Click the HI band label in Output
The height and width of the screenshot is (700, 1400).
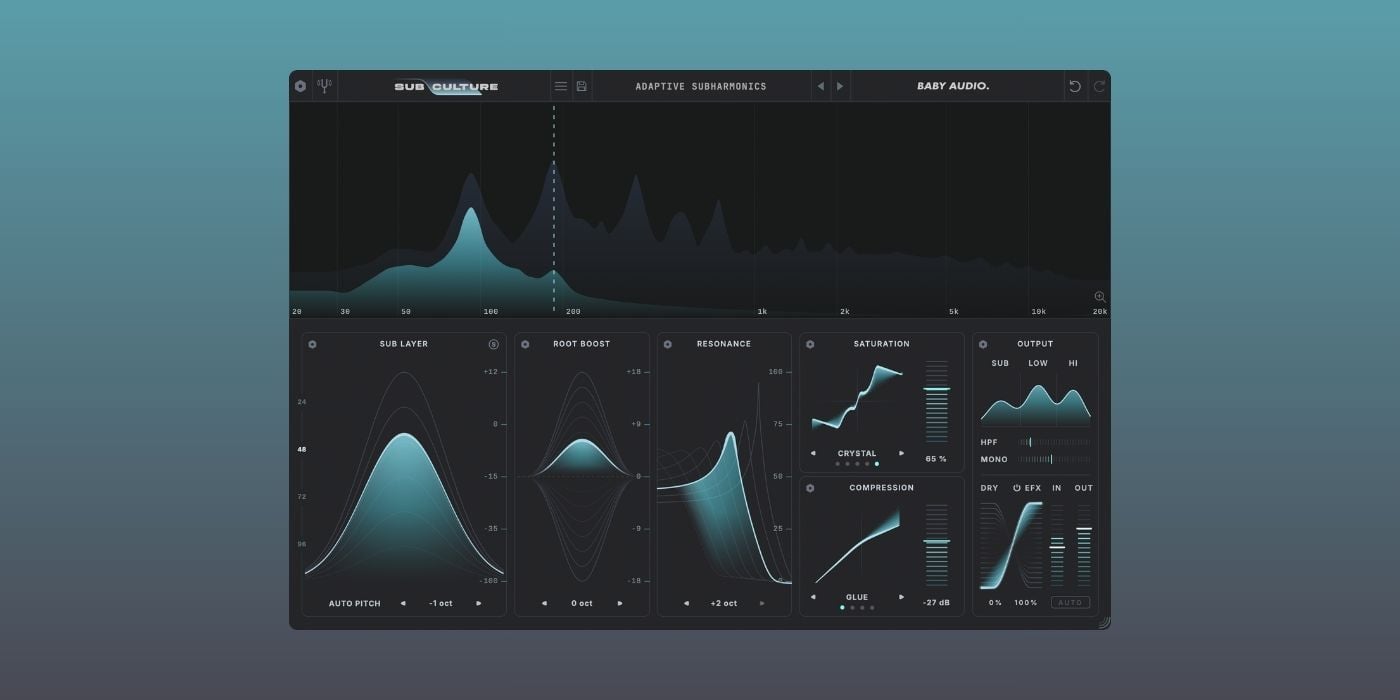point(1074,363)
